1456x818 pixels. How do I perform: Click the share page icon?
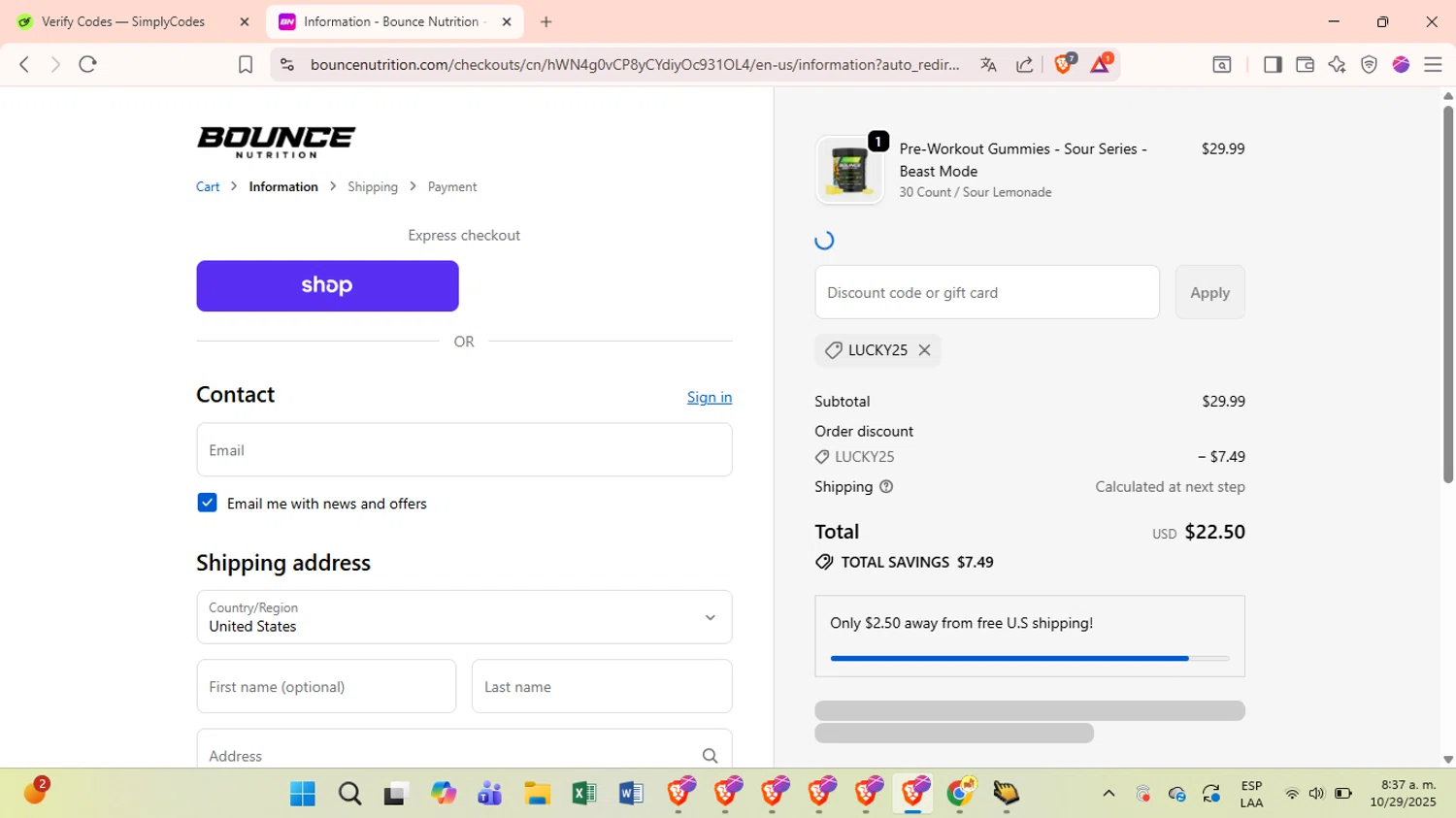(1024, 64)
